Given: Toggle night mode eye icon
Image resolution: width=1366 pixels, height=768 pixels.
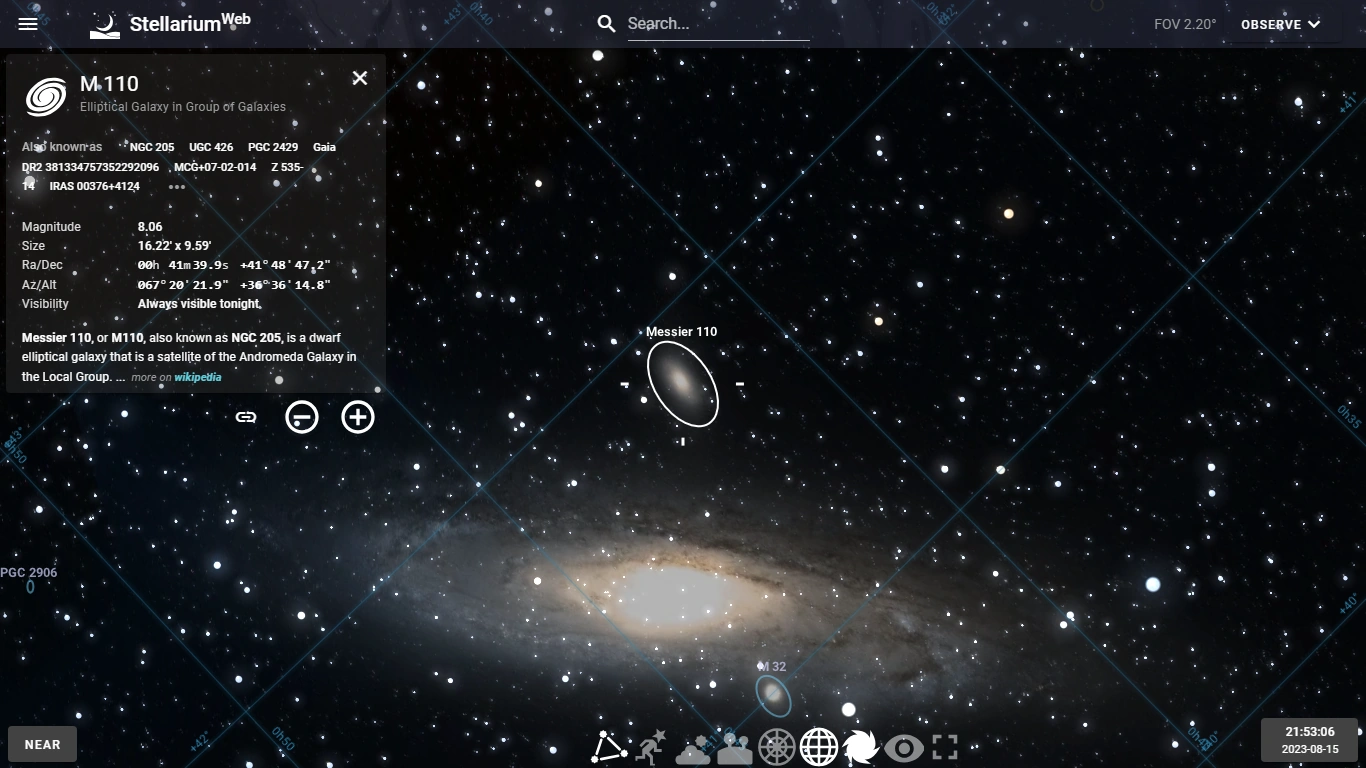Looking at the screenshot, I should (903, 747).
